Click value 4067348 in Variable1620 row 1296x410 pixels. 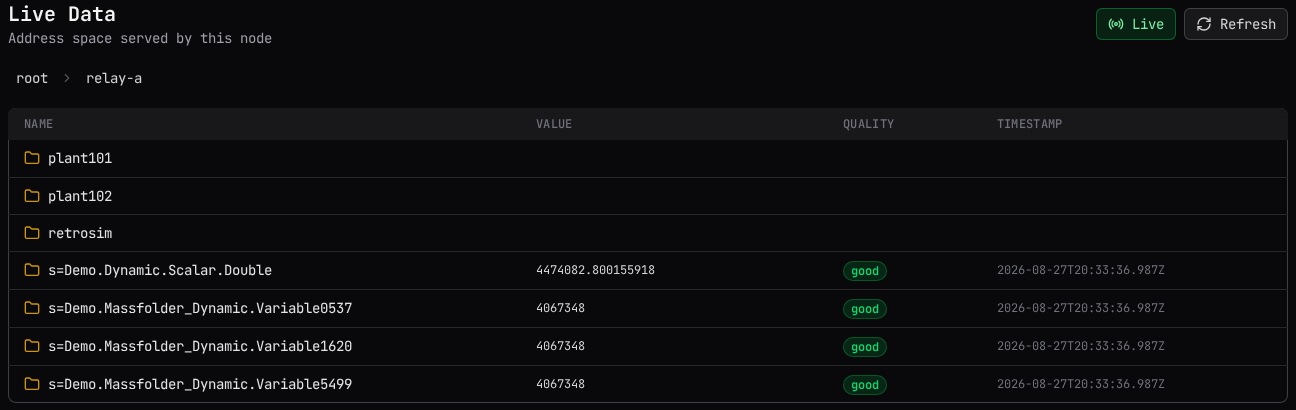tap(560, 346)
